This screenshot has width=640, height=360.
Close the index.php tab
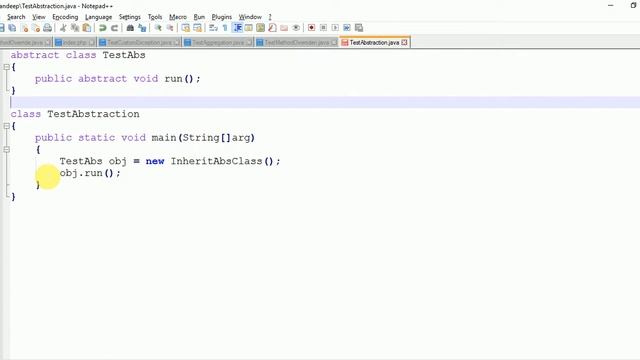tap(91, 42)
